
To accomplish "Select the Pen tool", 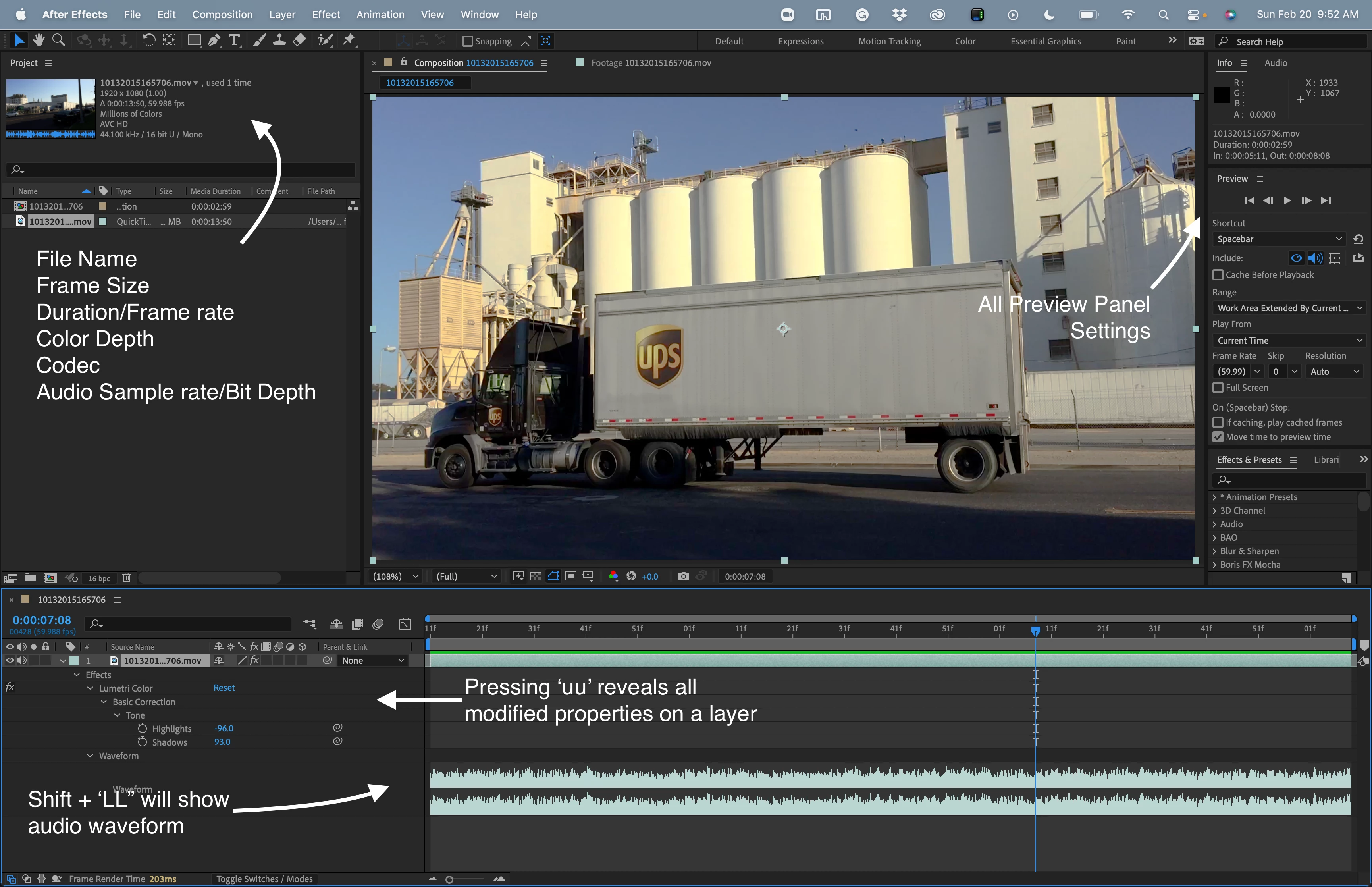I will [x=214, y=40].
